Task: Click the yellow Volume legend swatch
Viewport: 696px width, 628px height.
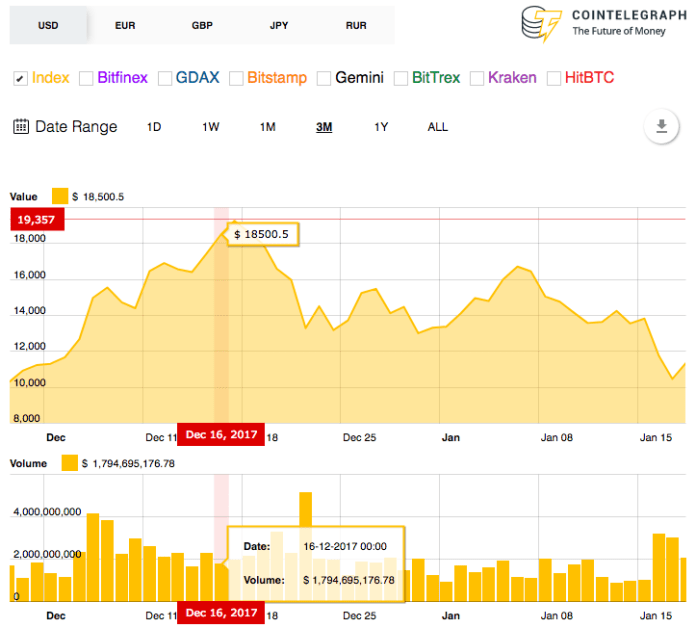Action: 69,462
